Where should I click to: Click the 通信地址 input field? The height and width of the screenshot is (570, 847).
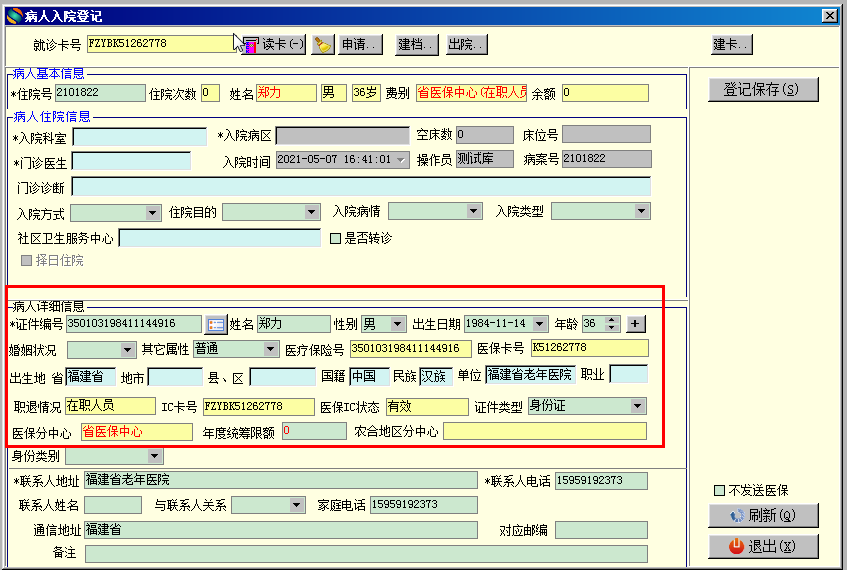[281, 530]
